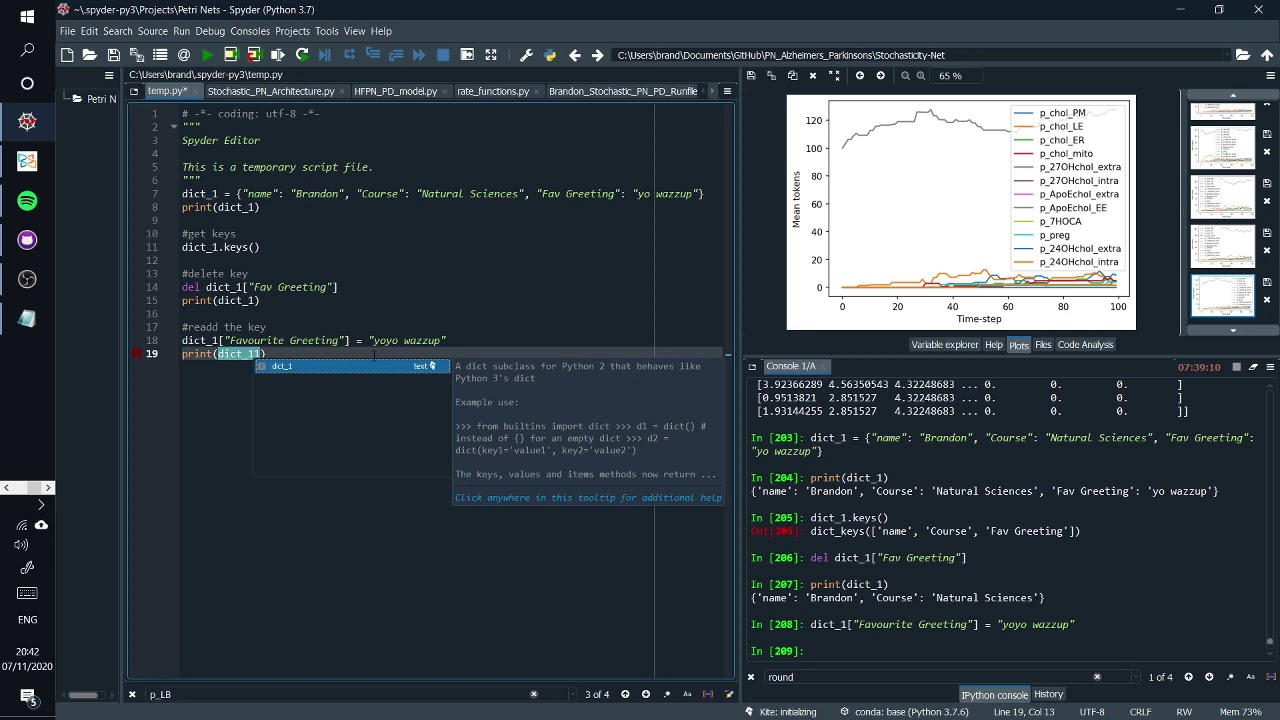Remove current plot with the X icon
Screen dimensions: 1280x720
[812, 76]
